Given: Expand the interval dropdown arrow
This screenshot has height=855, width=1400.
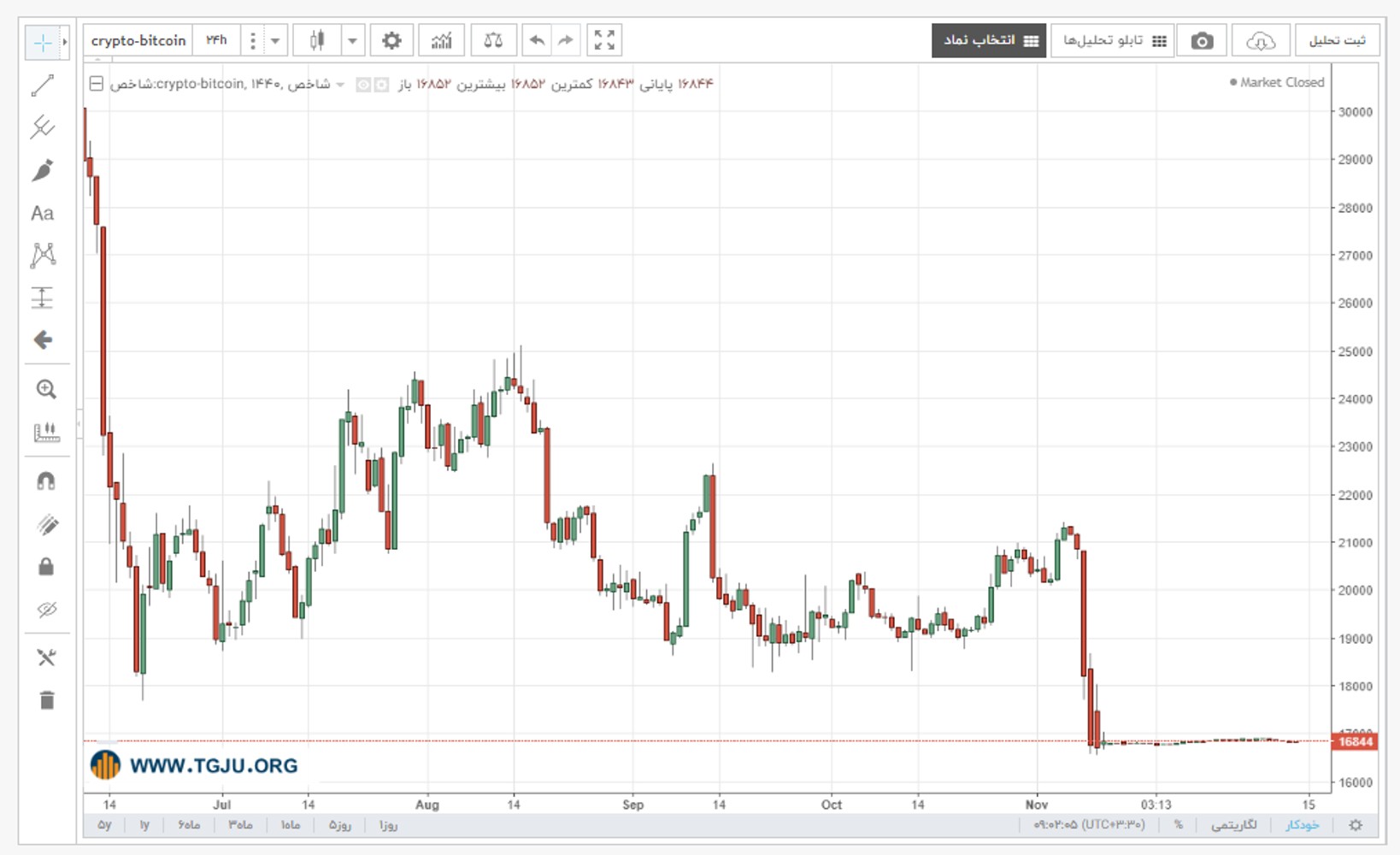Looking at the screenshot, I should pyautogui.click(x=275, y=40).
